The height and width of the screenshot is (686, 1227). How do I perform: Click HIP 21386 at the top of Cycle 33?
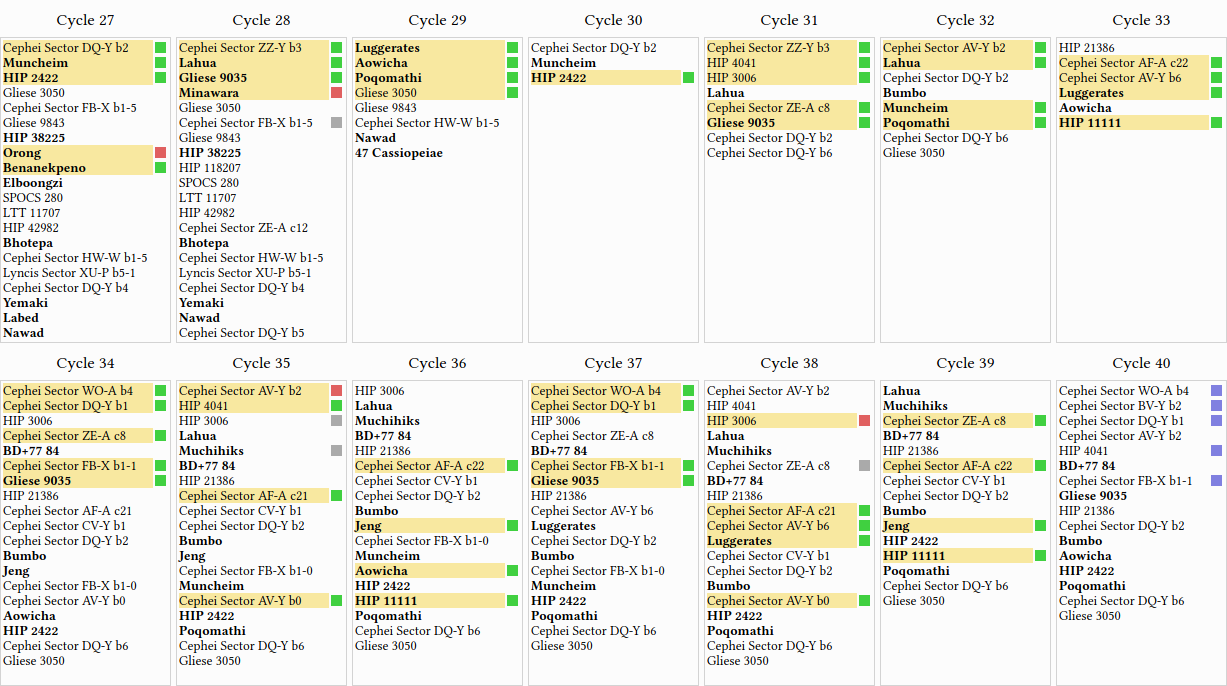coord(1087,48)
